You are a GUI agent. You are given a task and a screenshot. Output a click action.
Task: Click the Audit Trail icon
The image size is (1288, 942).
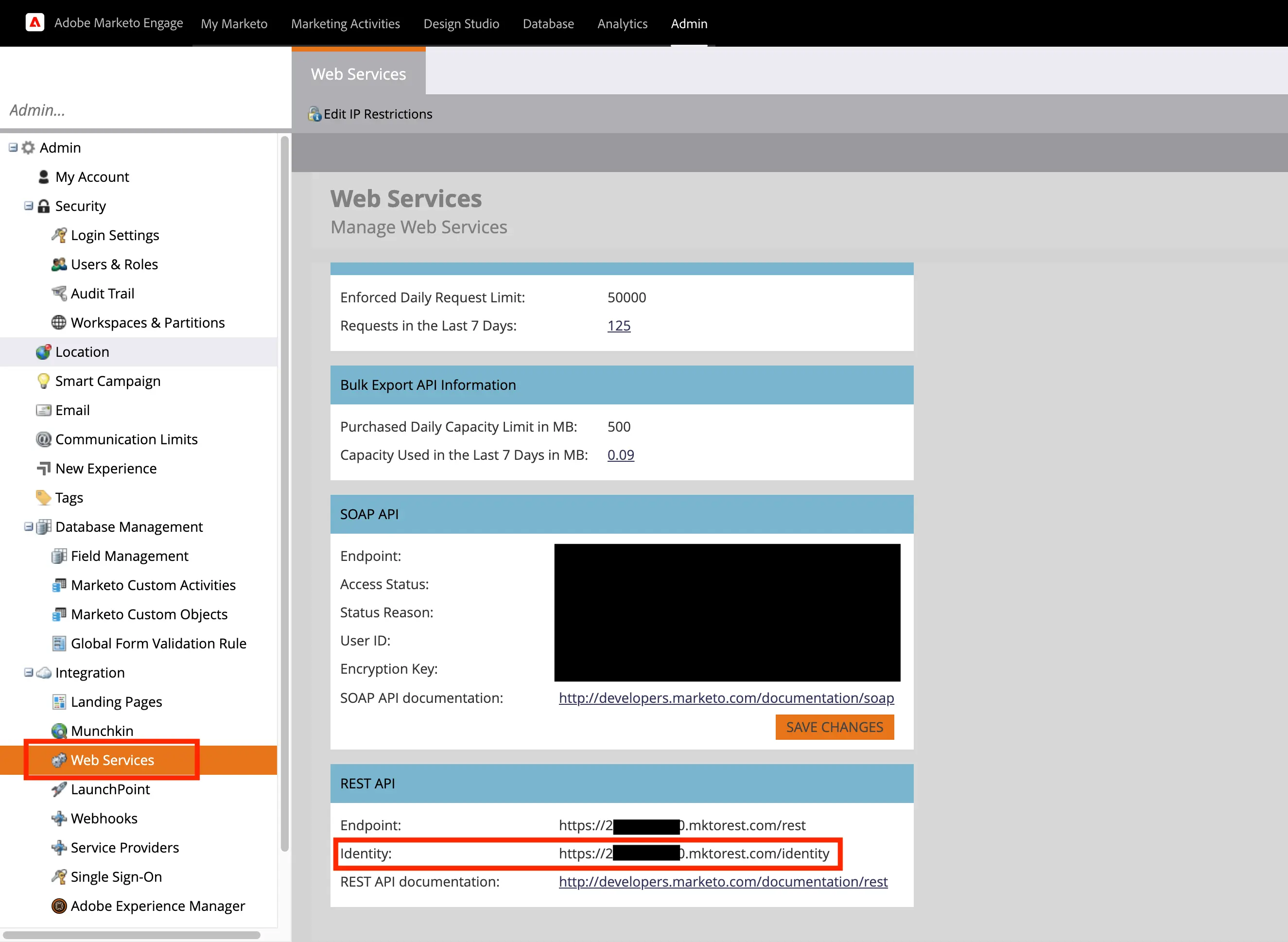coord(59,293)
